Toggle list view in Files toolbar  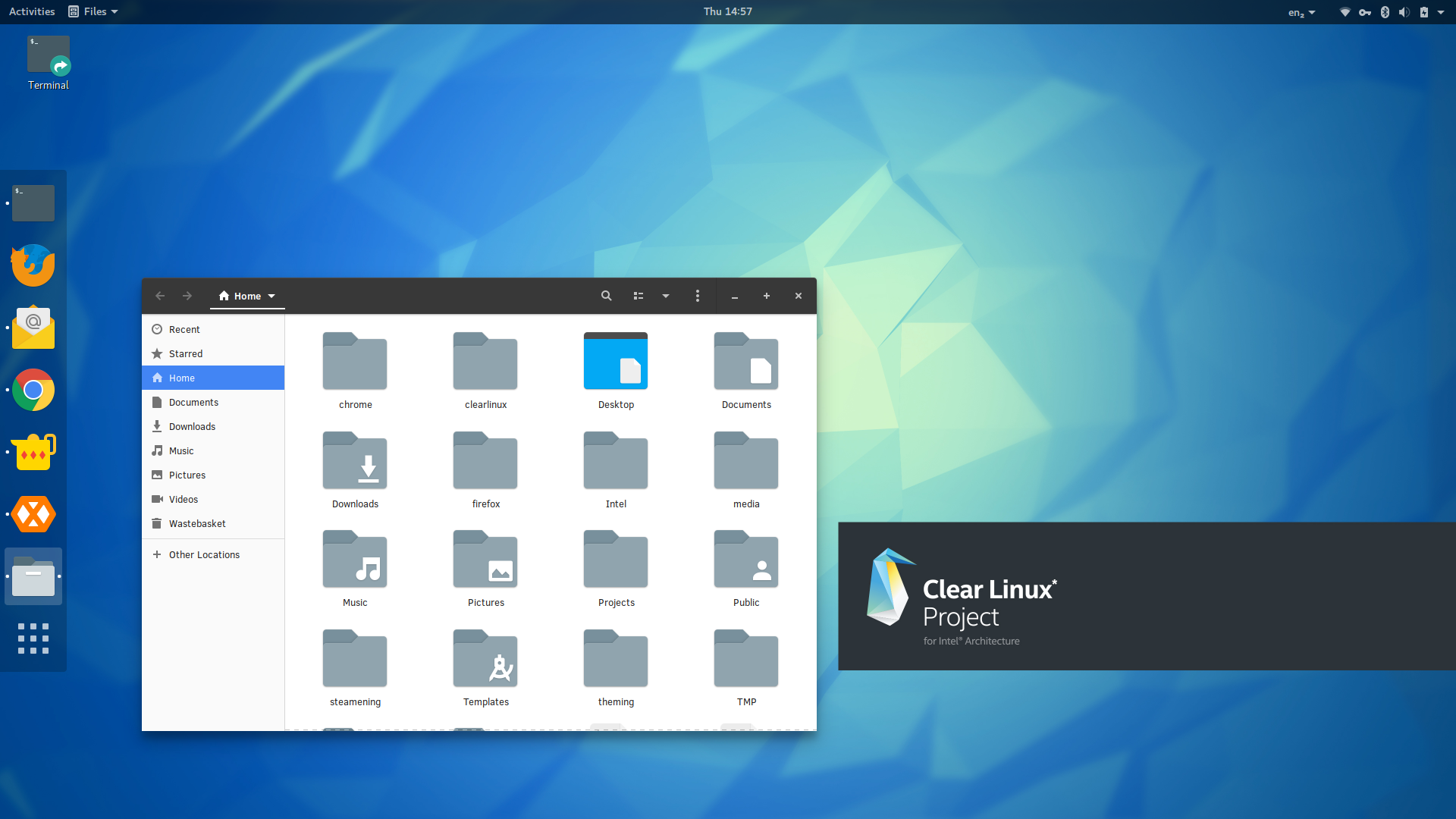[x=639, y=296]
